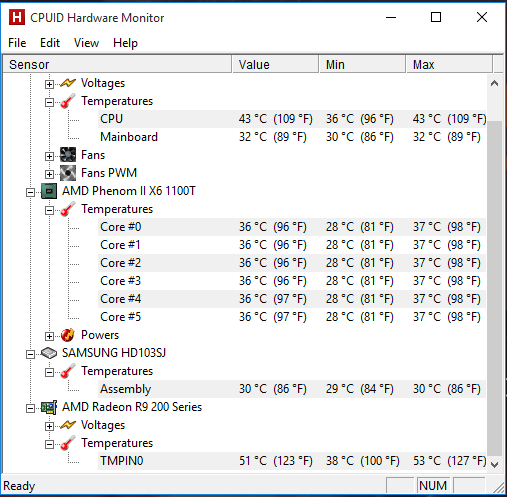Click the processor chip icon for AMD Phenom II
Screen dimensions: 507x497
[49, 191]
